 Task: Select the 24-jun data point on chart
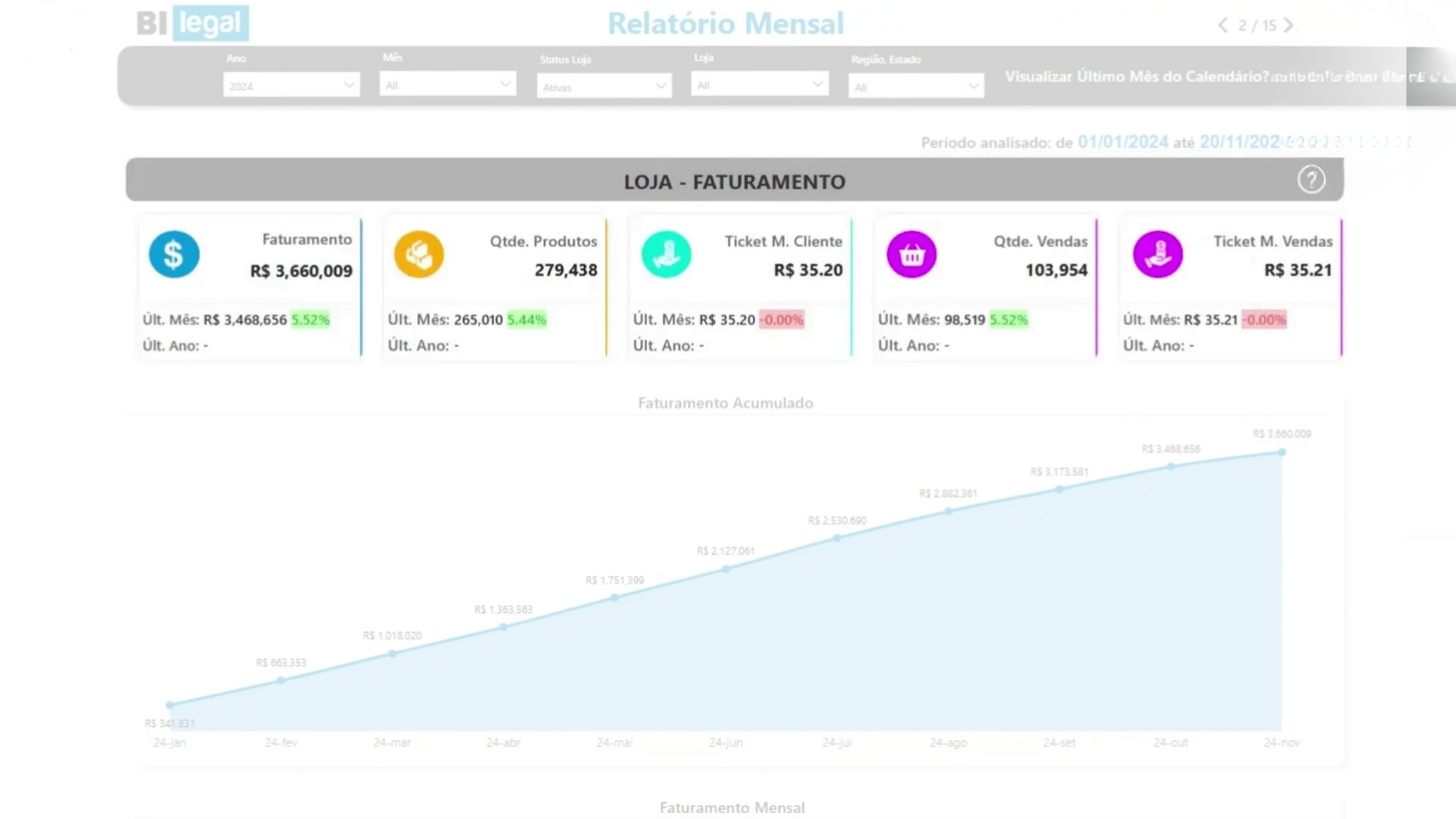point(726,569)
